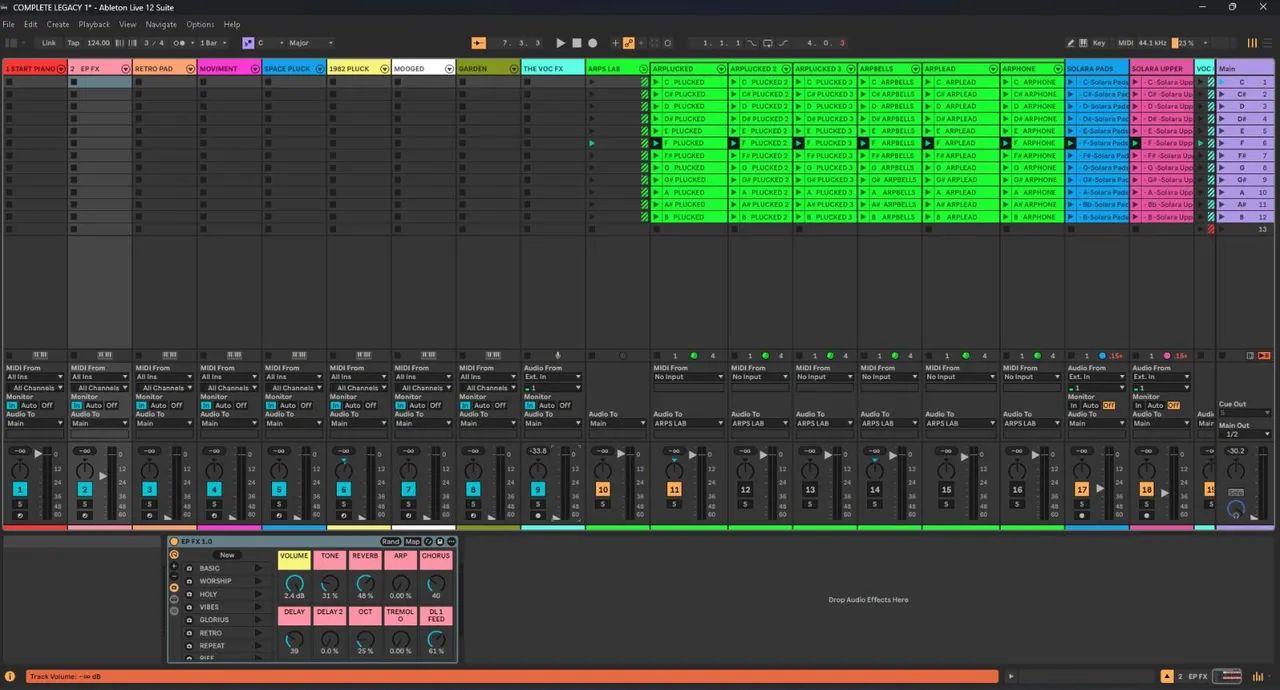
Task: Remove macro controls with minus icon
Action: [174, 576]
